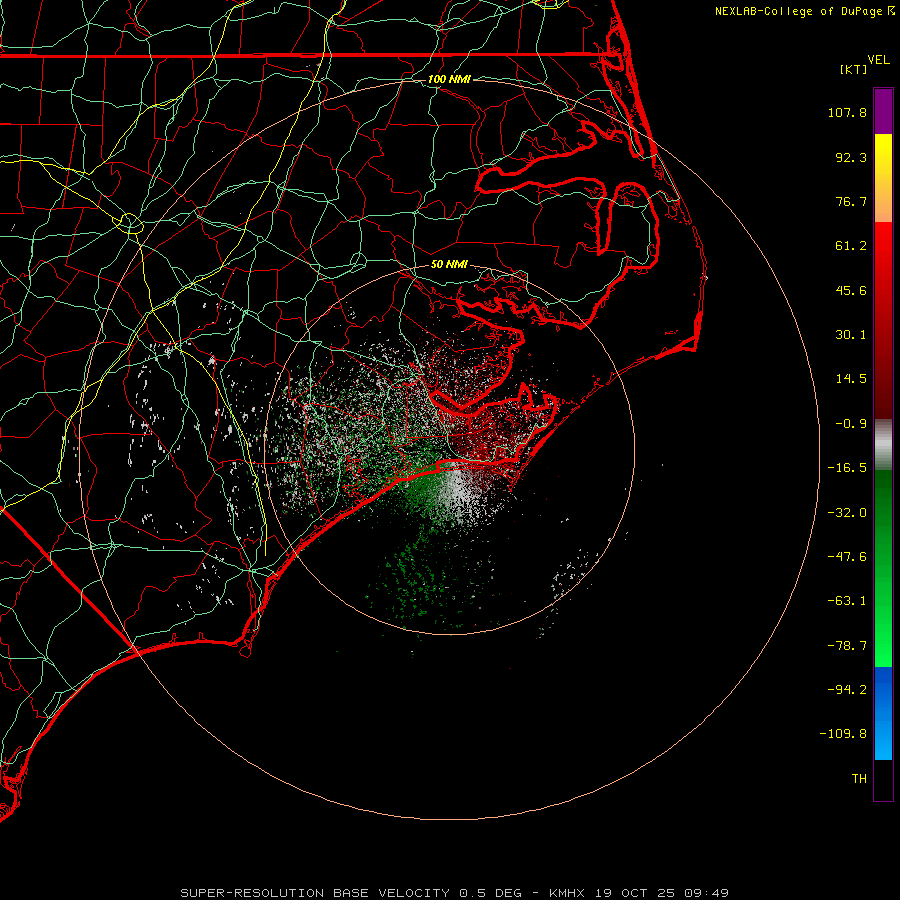Click the 45.6 velocity scale value
This screenshot has width=900, height=900.
[851, 290]
